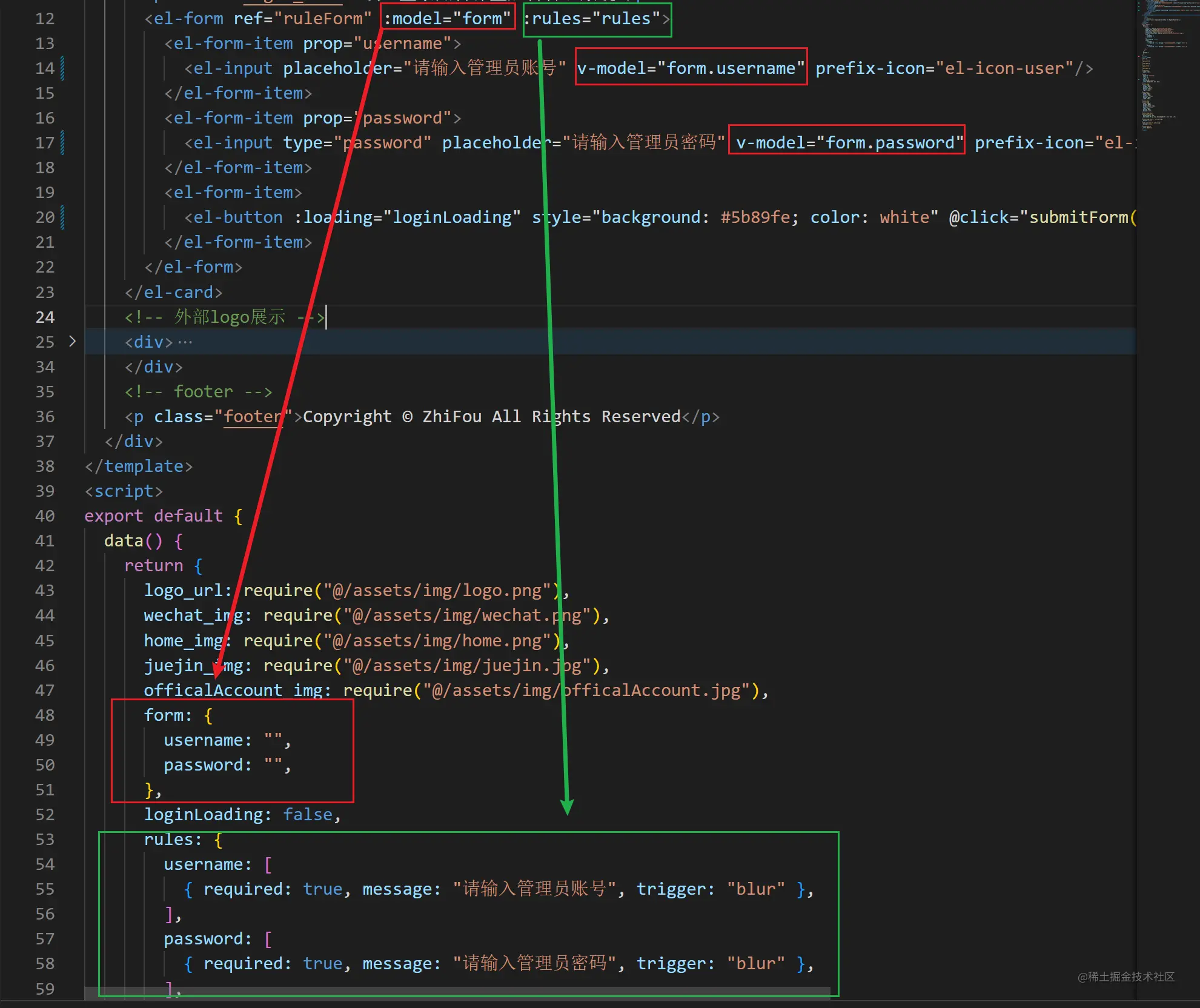This screenshot has width=1200, height=1008.
Task: Select line number 24 in the gutter
Action: pyautogui.click(x=45, y=317)
